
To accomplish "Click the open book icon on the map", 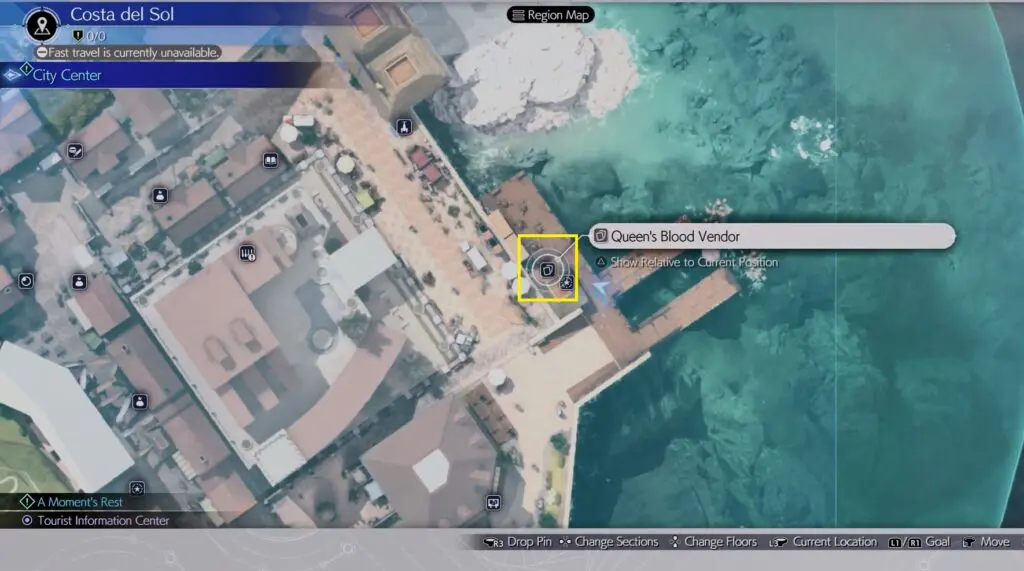I will click(269, 160).
